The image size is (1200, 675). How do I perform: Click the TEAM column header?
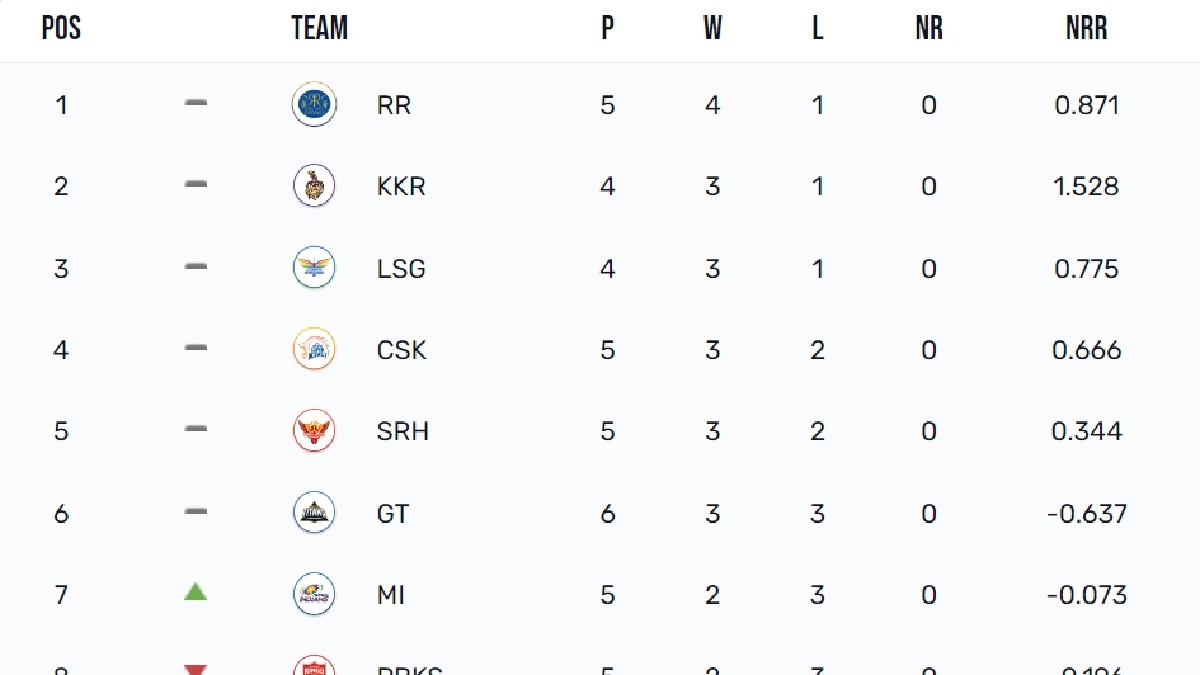coord(320,28)
